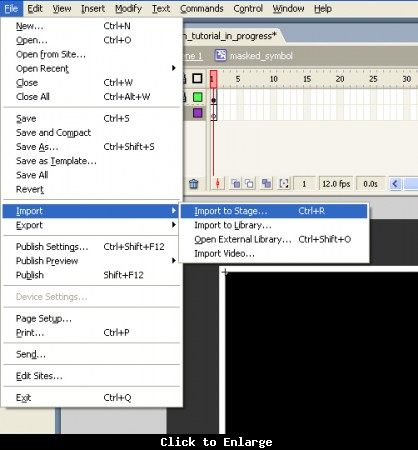
Task: Open the Modify menu
Action: pyautogui.click(x=128, y=8)
